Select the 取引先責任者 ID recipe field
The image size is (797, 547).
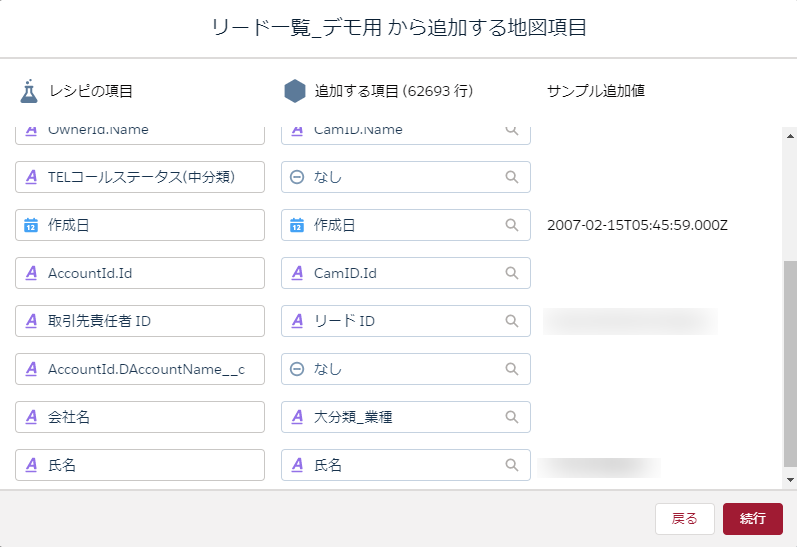pos(140,321)
